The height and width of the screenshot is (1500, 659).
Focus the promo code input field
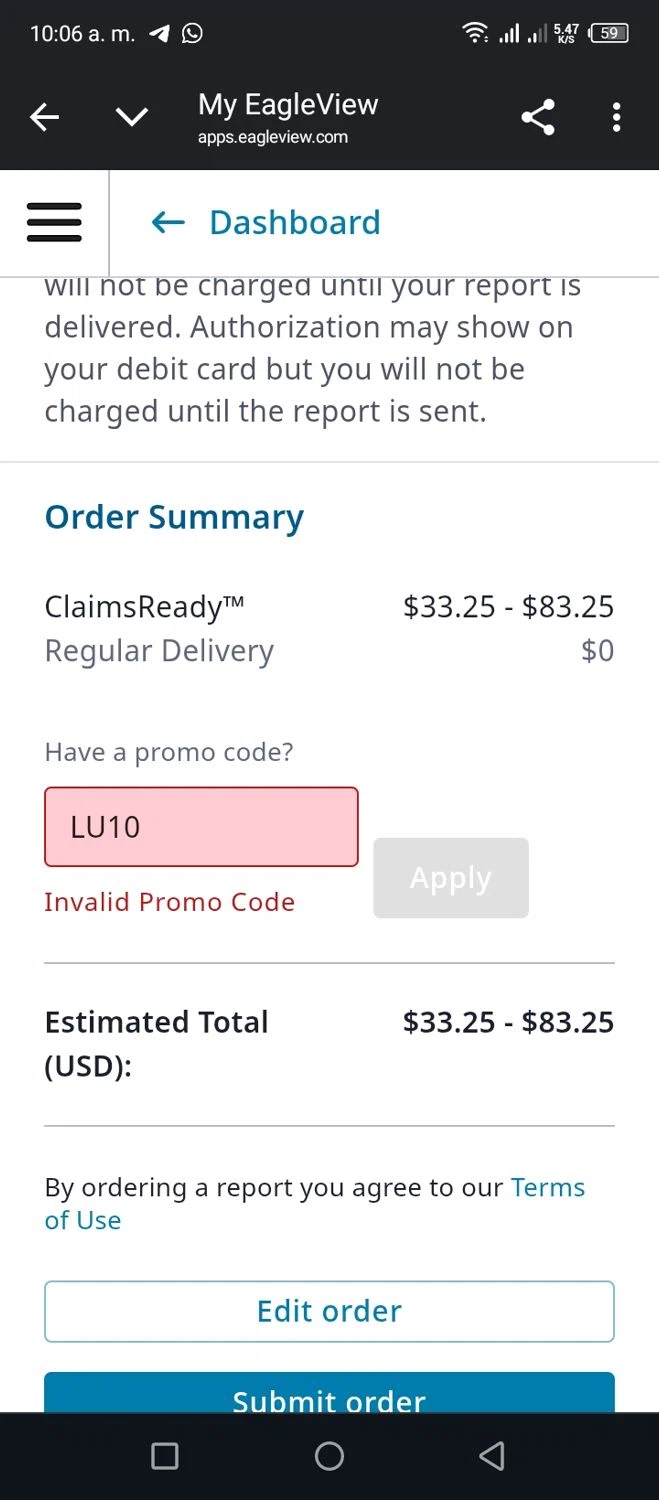[x=201, y=827]
